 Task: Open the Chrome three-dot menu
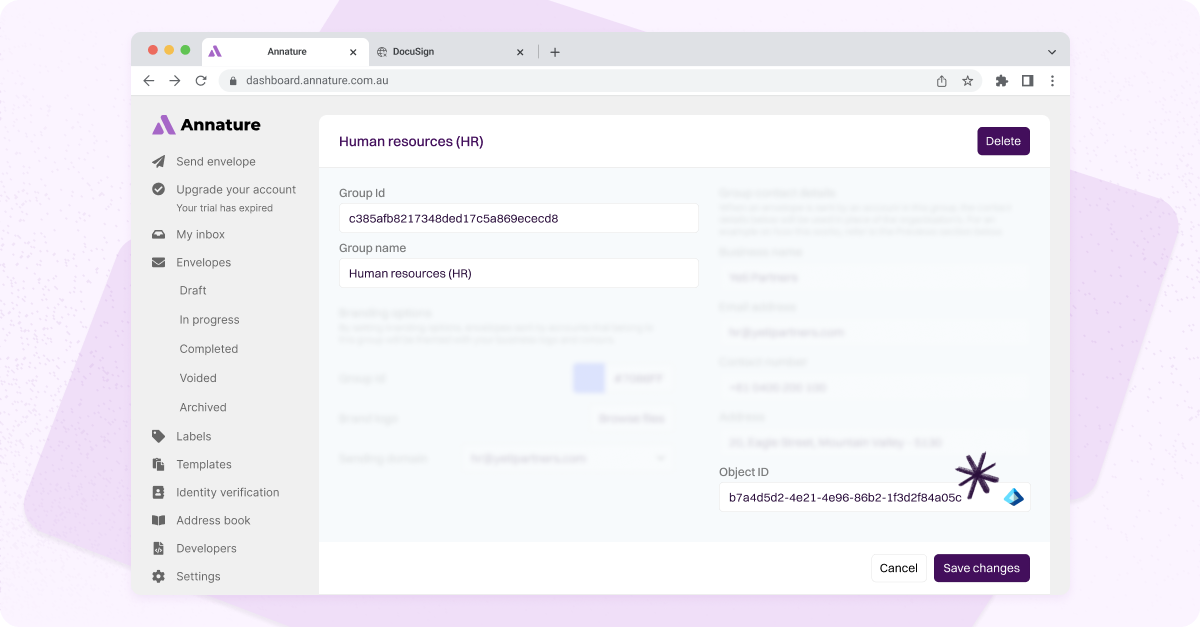(1052, 81)
